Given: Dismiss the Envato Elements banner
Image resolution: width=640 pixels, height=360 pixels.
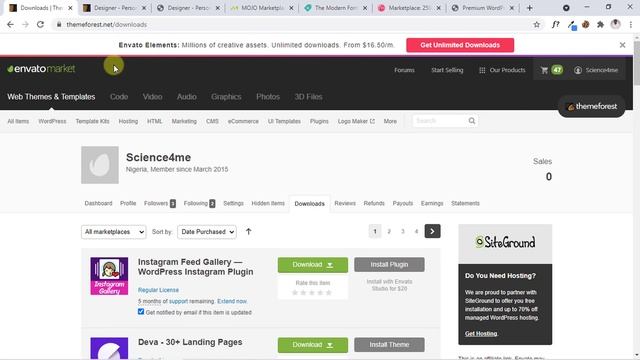Looking at the screenshot, I should point(622,45).
